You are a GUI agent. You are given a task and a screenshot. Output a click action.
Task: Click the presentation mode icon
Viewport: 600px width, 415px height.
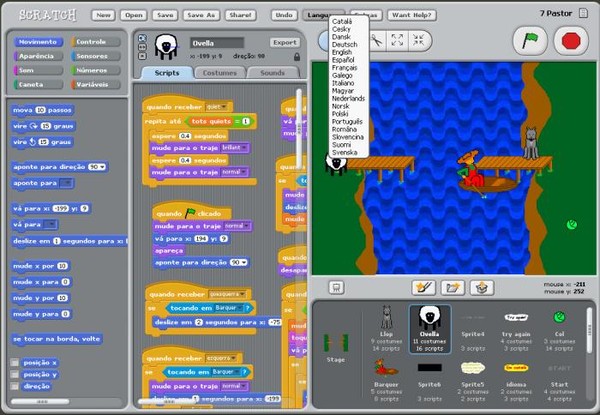click(x=336, y=288)
